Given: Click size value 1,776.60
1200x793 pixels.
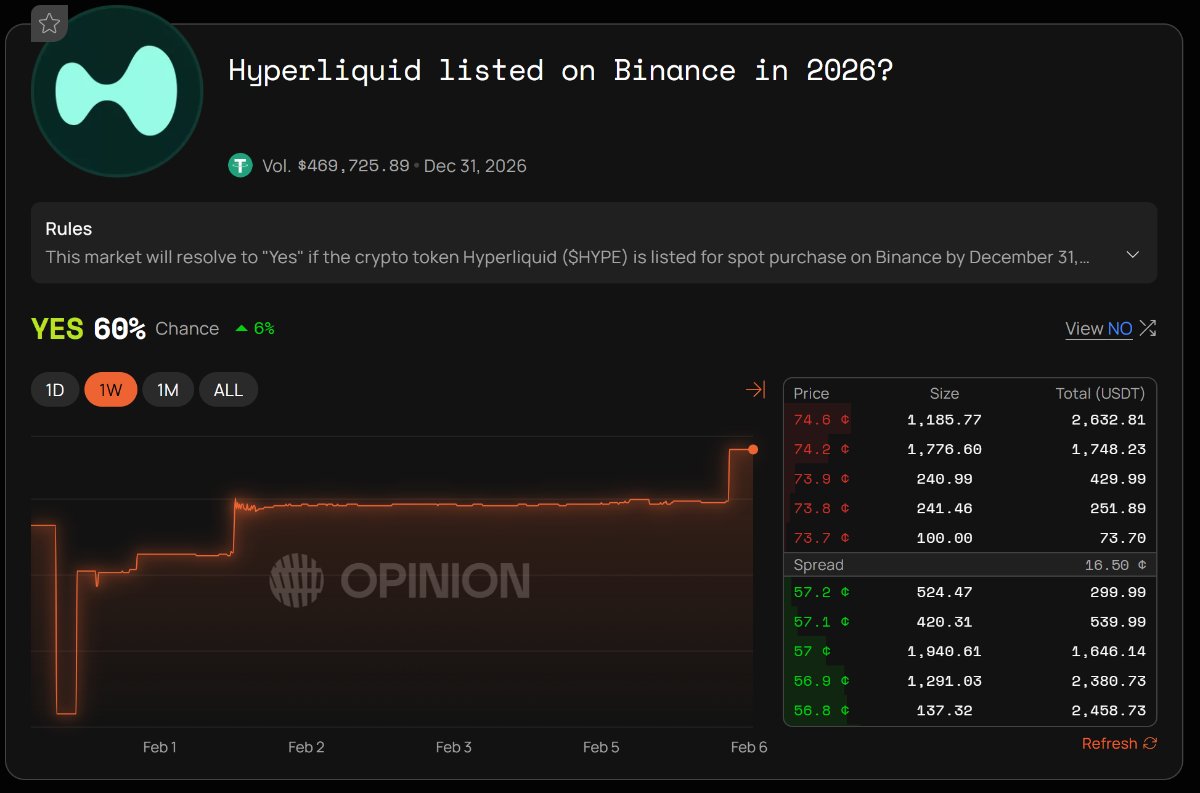Looking at the screenshot, I should 944,449.
